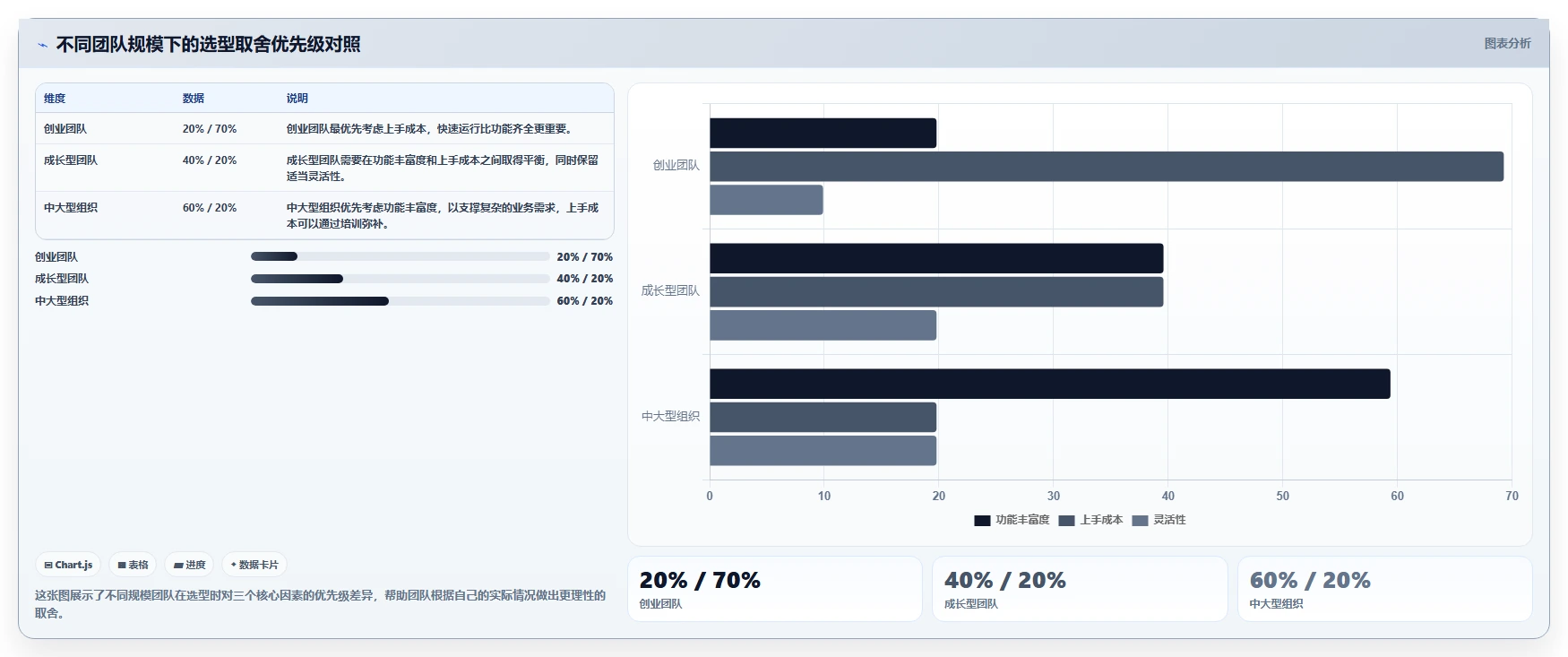This screenshot has height=657, width=1568.
Task: Click the 灵活性 bar for 成长型团队
Action: tap(823, 325)
